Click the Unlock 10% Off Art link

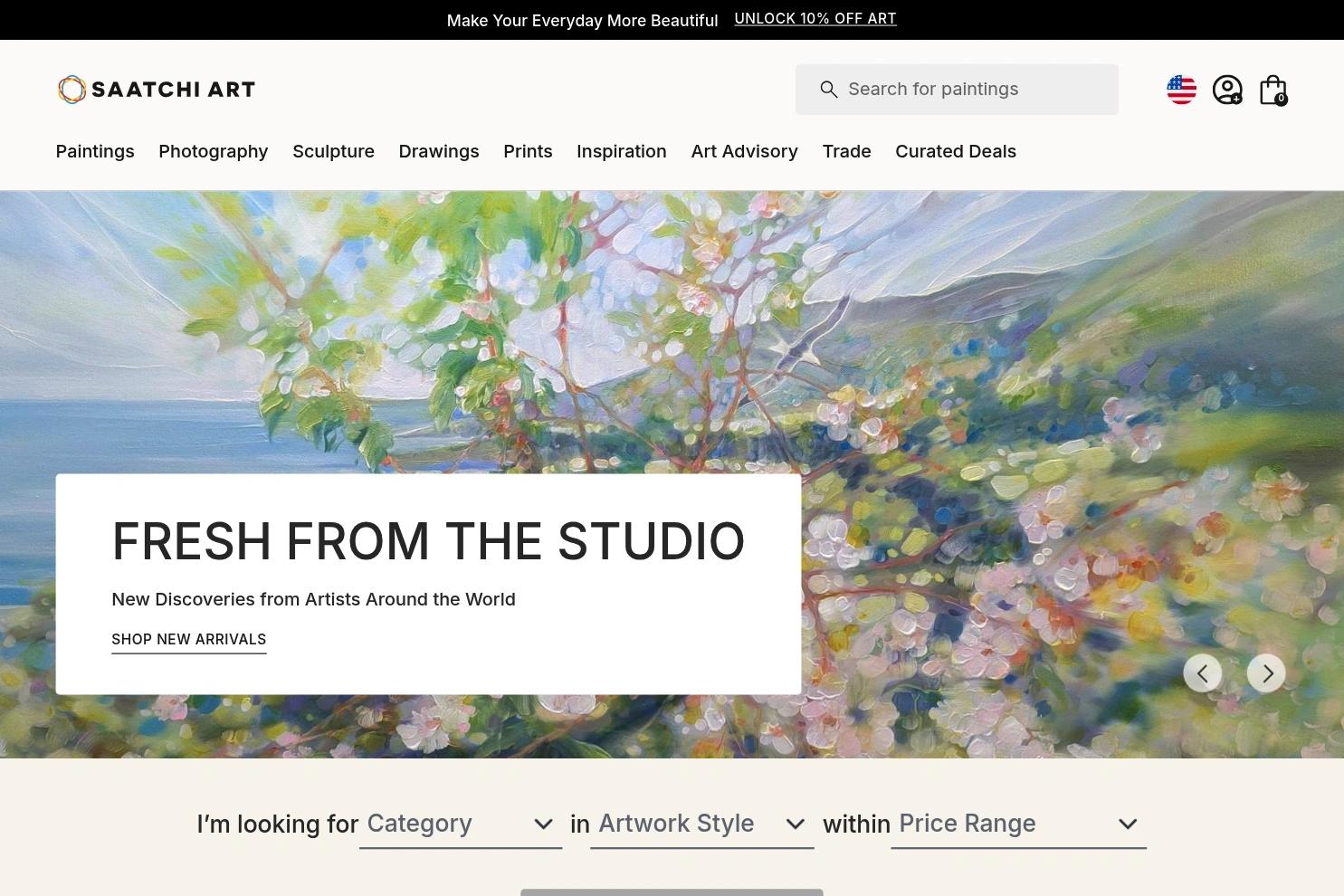pyautogui.click(x=815, y=19)
